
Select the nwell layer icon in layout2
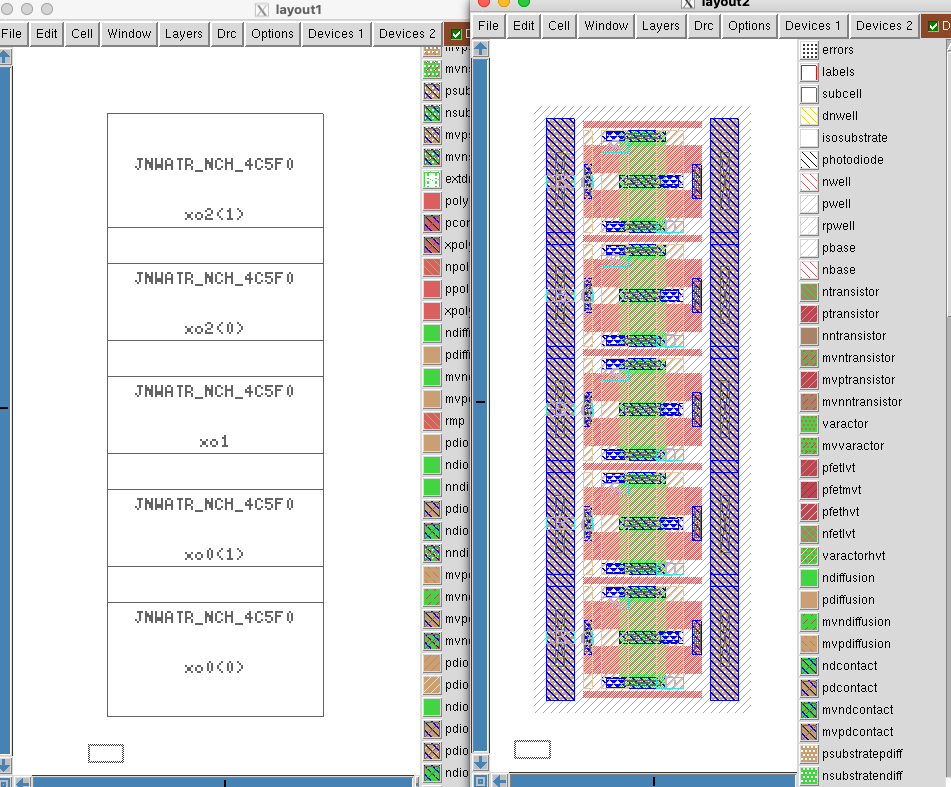(x=809, y=182)
